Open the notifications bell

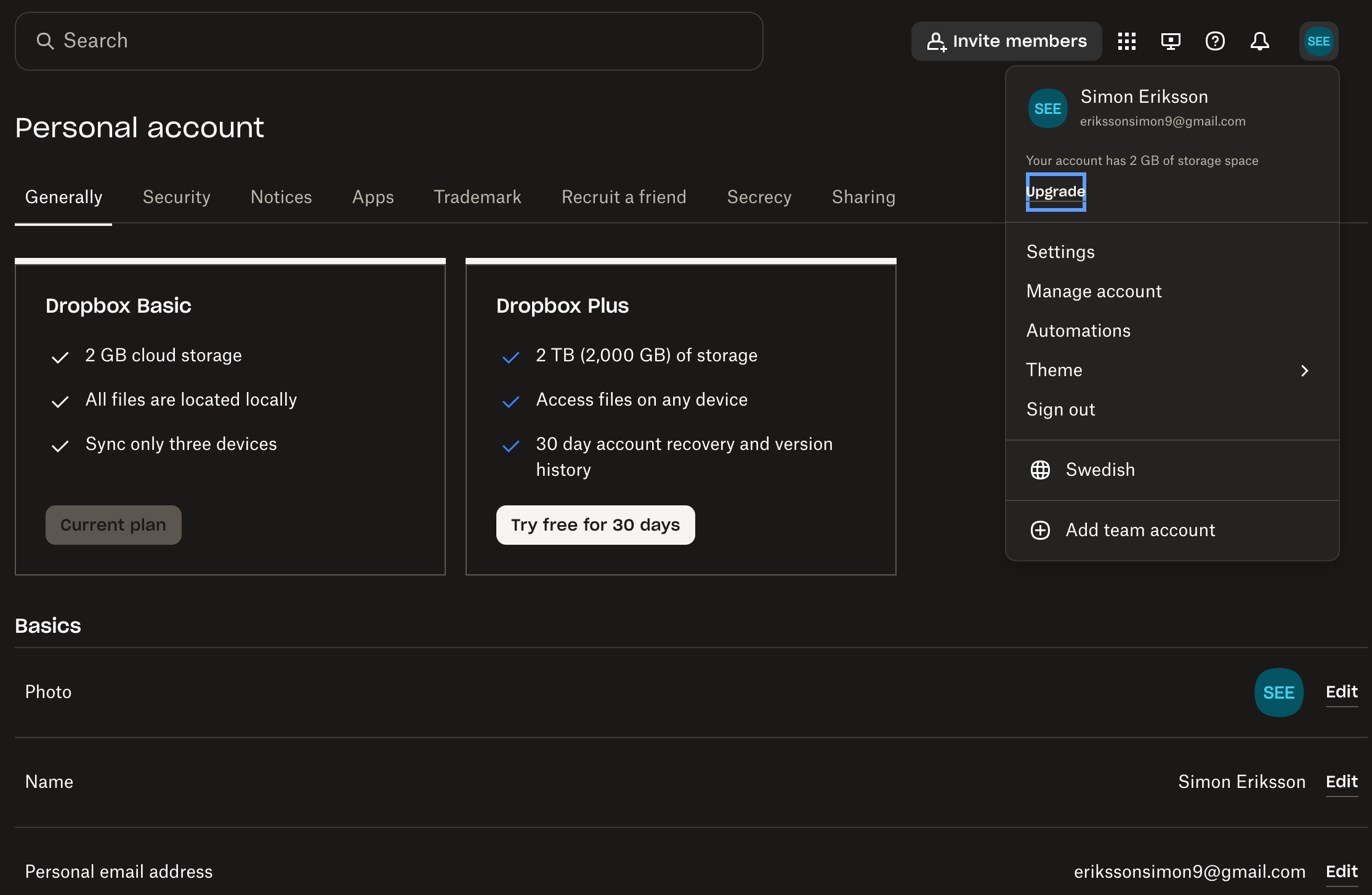coord(1259,41)
